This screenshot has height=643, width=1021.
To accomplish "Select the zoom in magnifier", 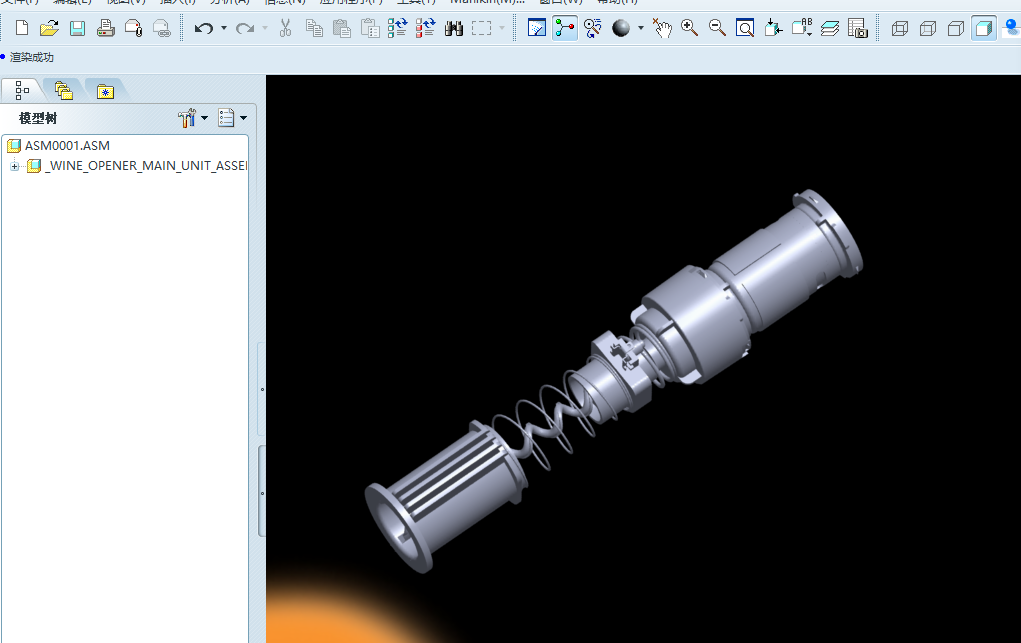I will point(690,28).
